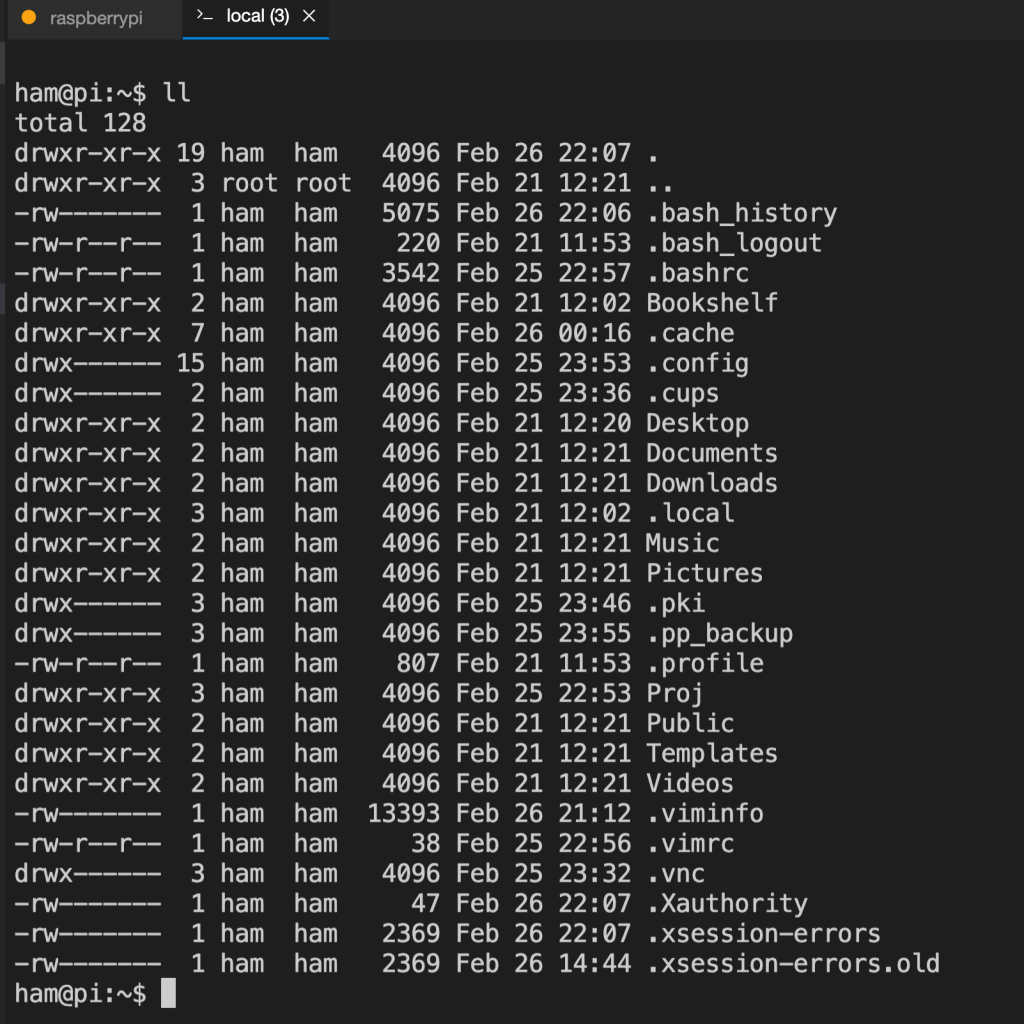The height and width of the screenshot is (1024, 1024).
Task: Click the Music directory name
Action: tap(683, 544)
